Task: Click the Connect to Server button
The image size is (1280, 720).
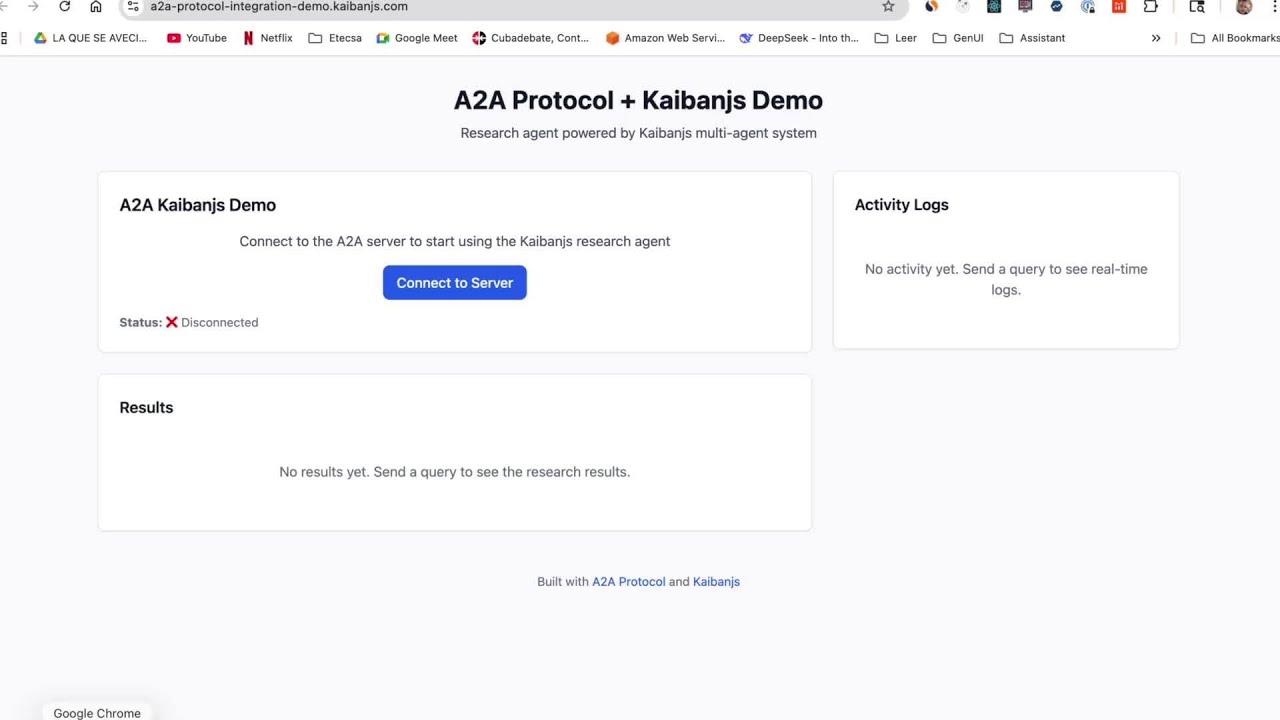Action: 454,283
